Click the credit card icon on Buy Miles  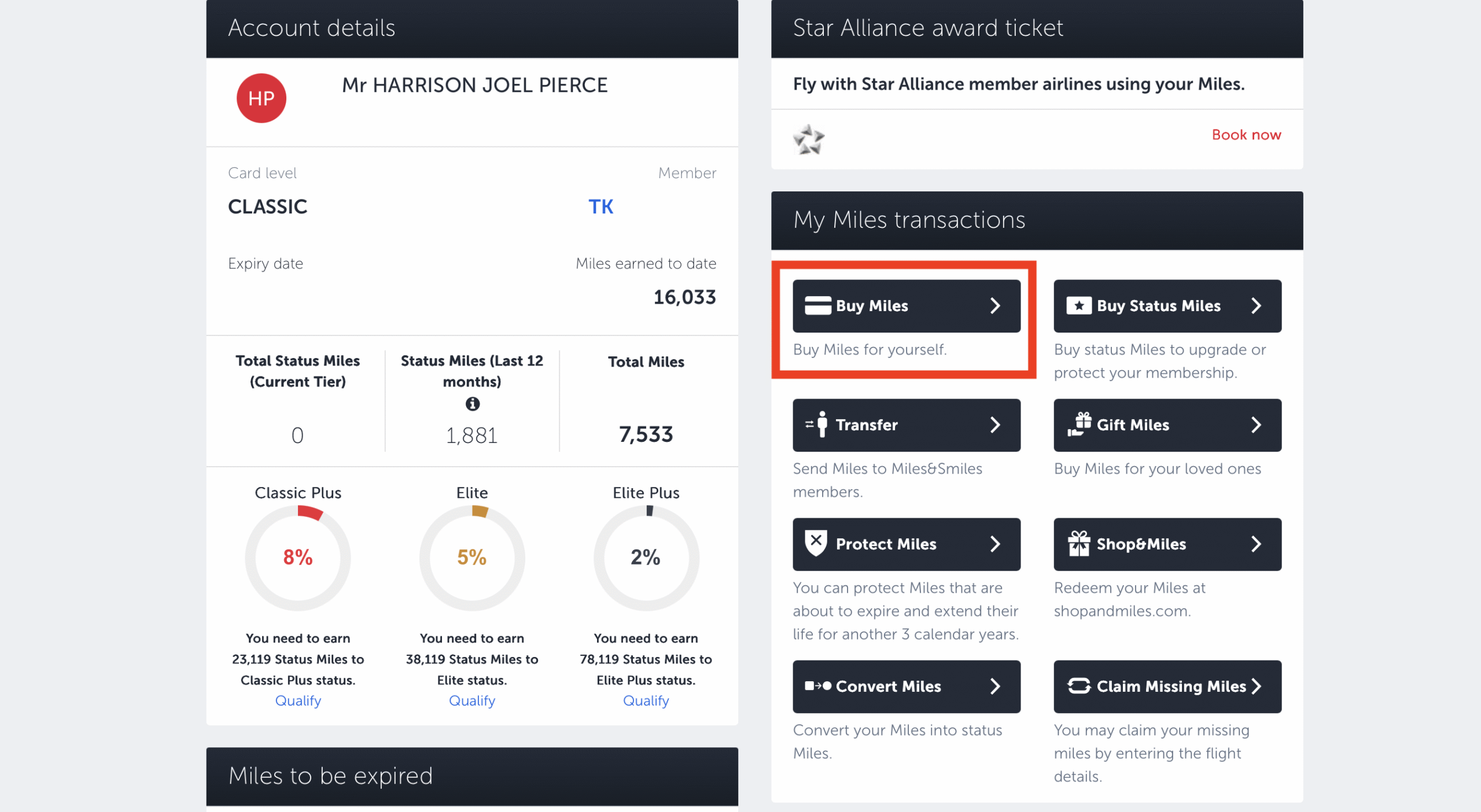[x=817, y=305]
